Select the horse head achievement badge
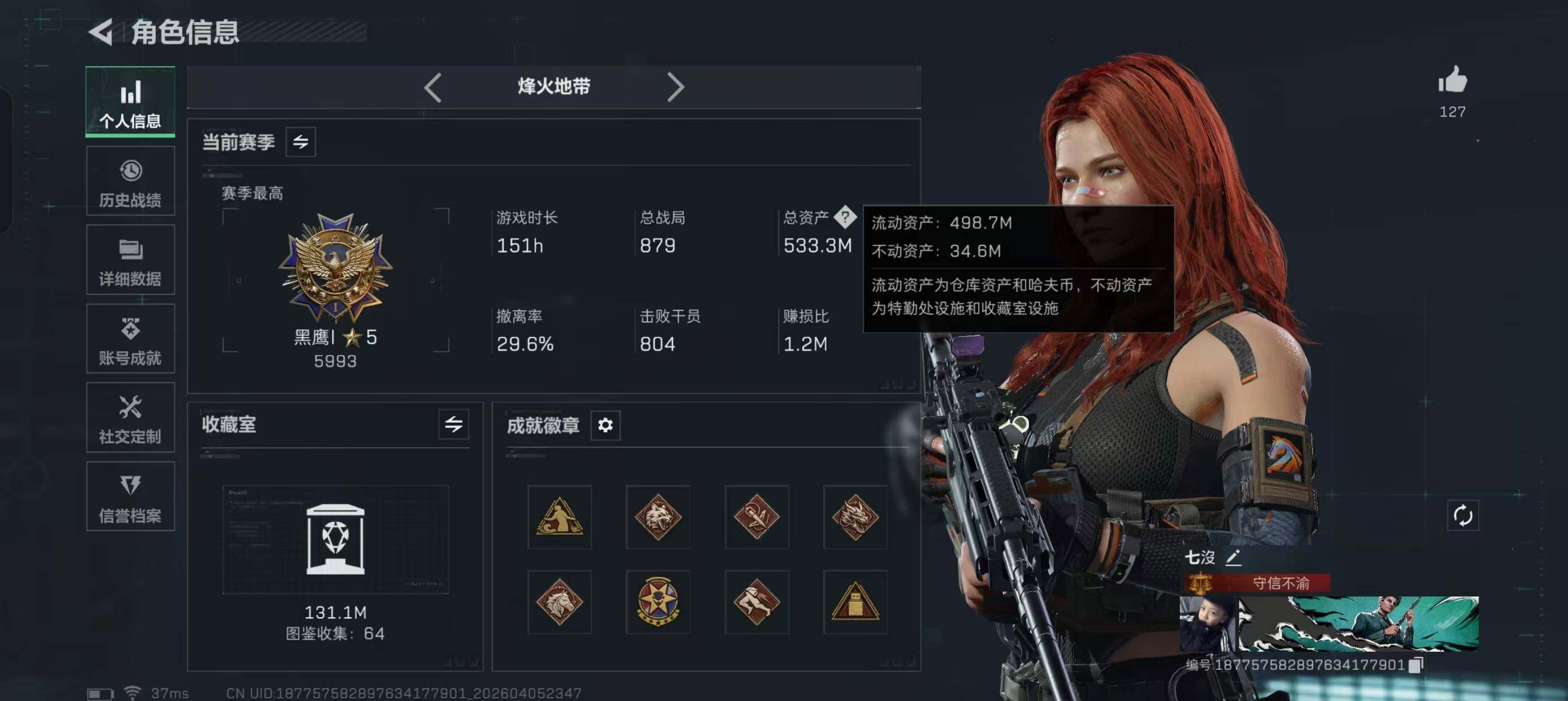This screenshot has height=701, width=1568. click(559, 603)
